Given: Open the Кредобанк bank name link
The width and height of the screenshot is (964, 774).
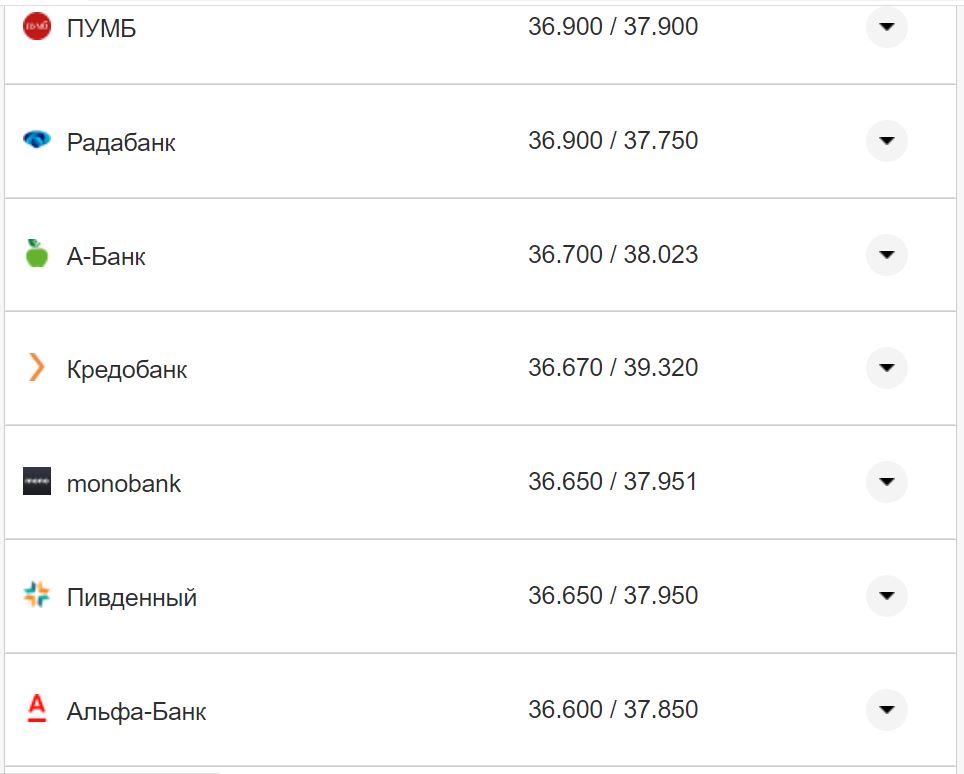Looking at the screenshot, I should coord(127,370).
